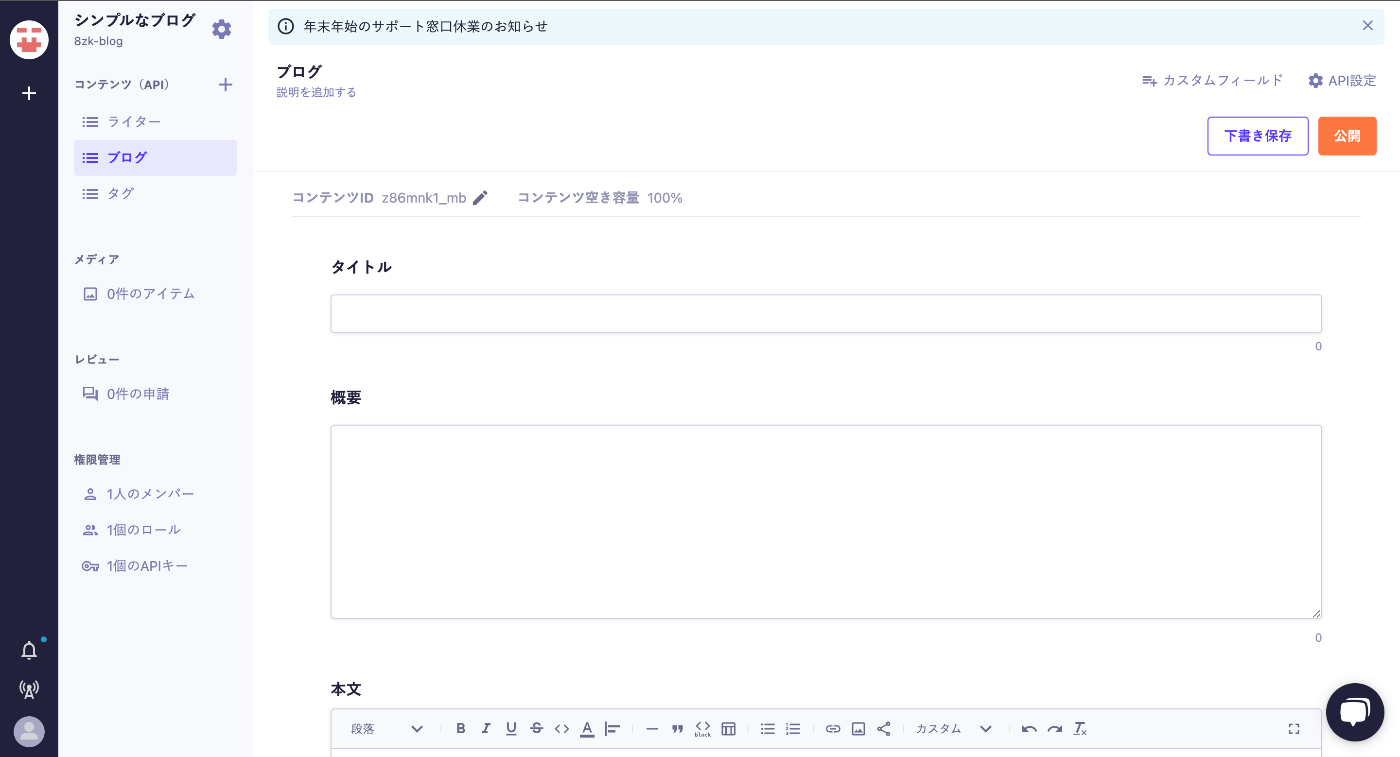Create a numbered list
Image resolution: width=1400 pixels, height=757 pixels.
coord(793,729)
